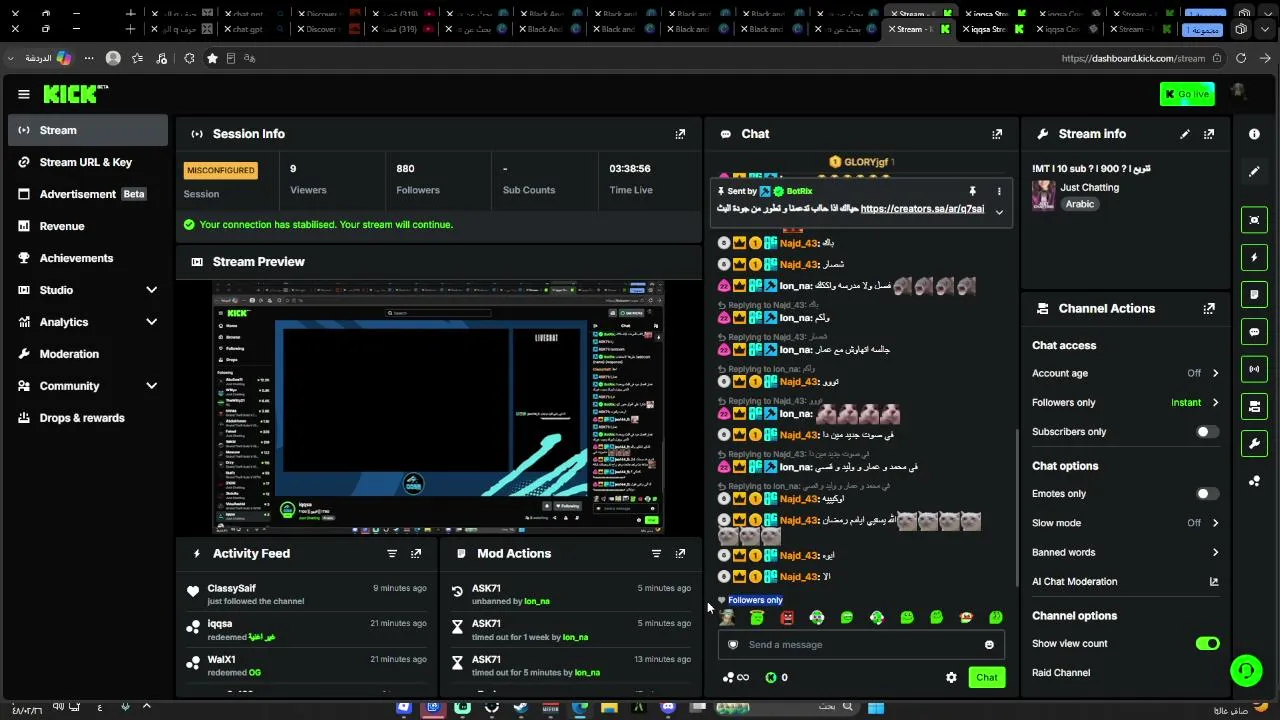Open Achievements from the sidebar
The image size is (1280, 720).
[88, 258]
